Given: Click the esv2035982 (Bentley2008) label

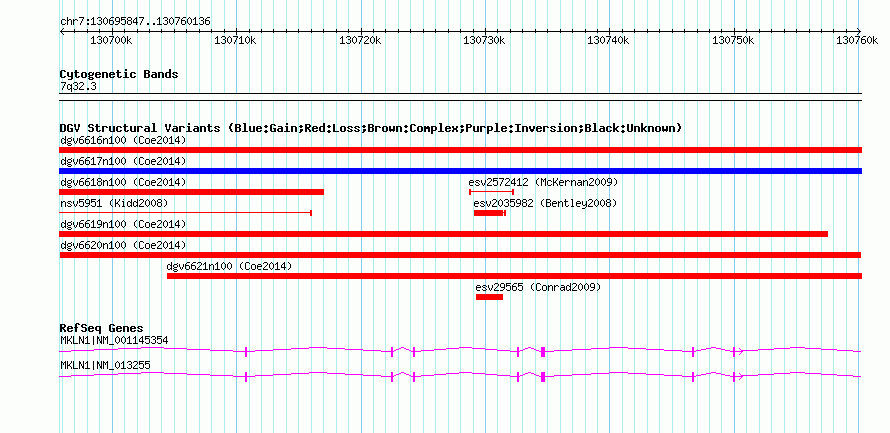Looking at the screenshot, I should [x=545, y=203].
